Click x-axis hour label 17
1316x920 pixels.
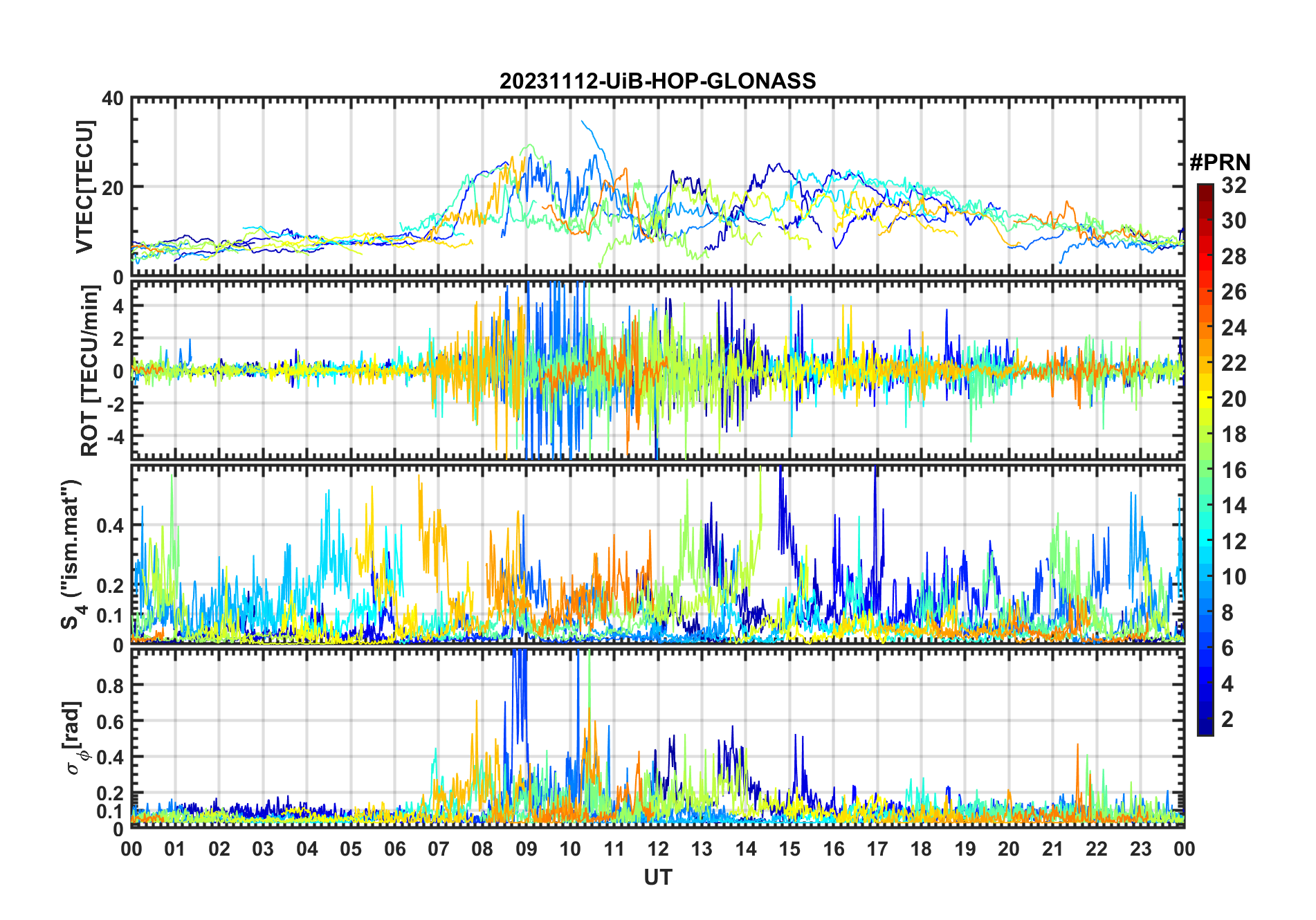click(x=877, y=849)
